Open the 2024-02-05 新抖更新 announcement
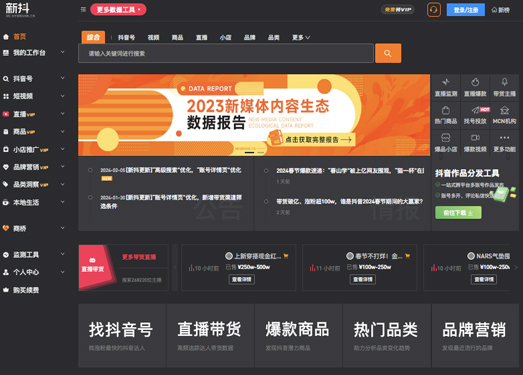The image size is (523, 375). point(171,170)
